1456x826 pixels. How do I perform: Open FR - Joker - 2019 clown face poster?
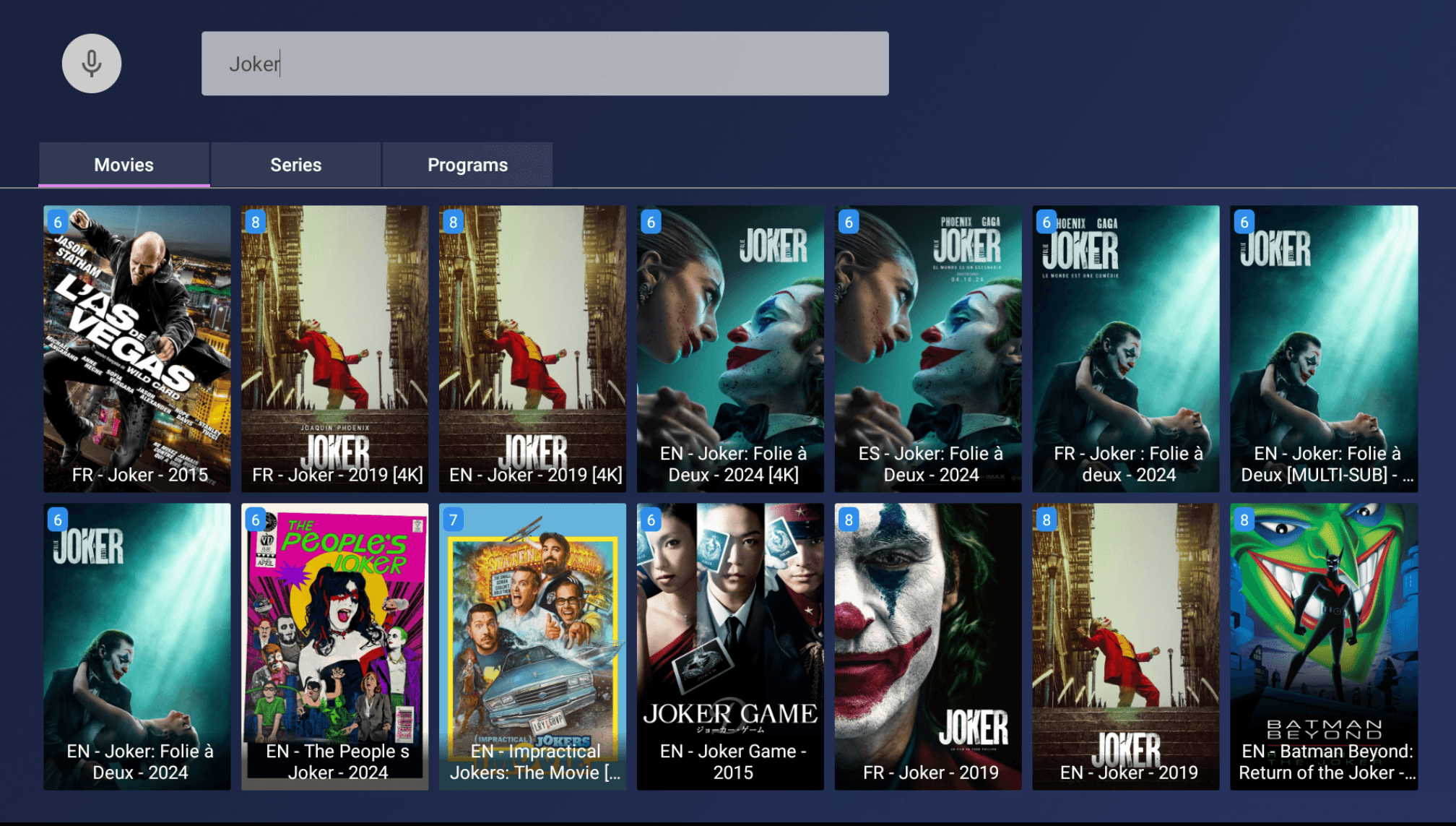pyautogui.click(x=928, y=646)
